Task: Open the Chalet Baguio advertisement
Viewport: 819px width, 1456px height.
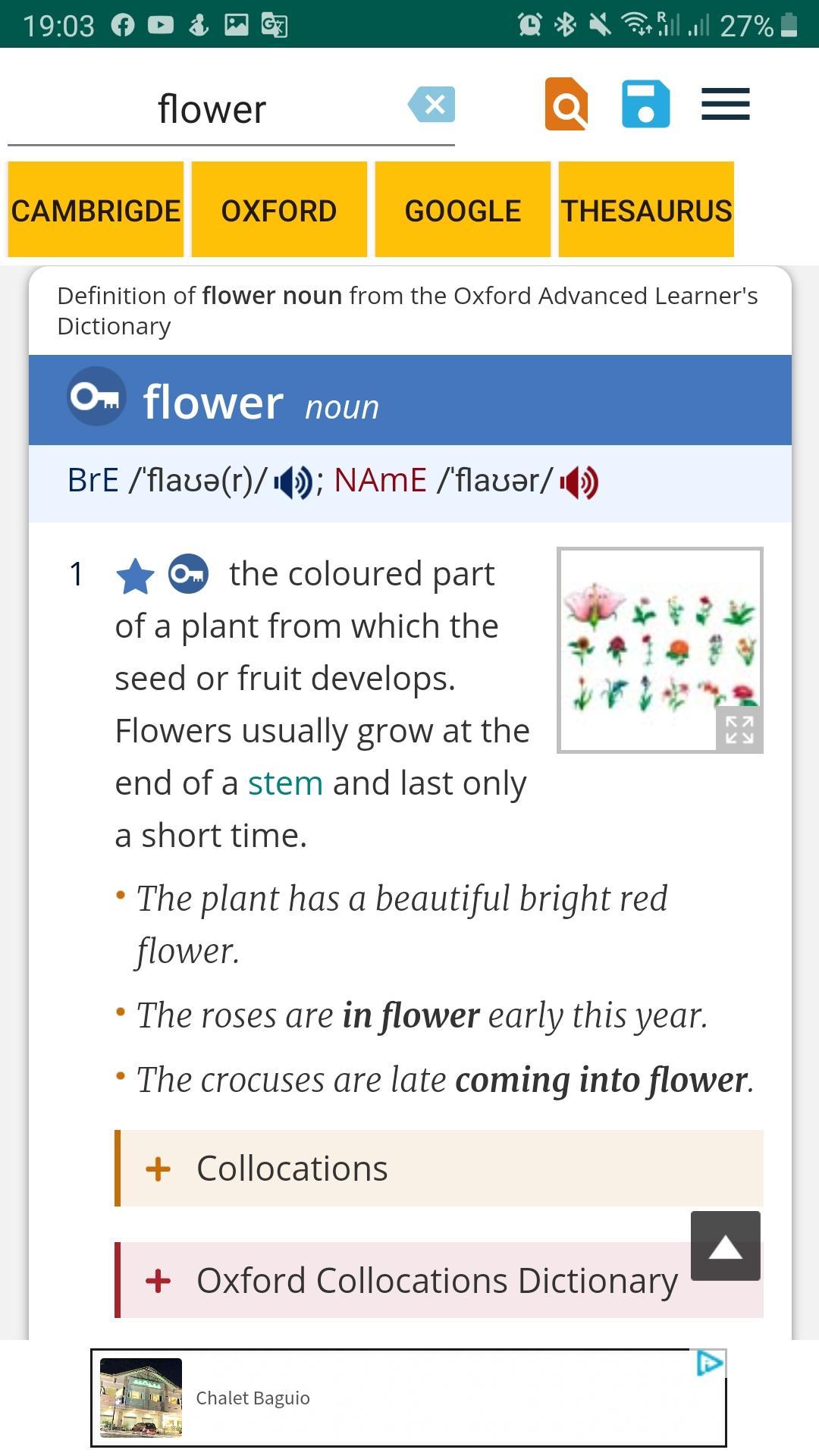Action: (x=408, y=1398)
